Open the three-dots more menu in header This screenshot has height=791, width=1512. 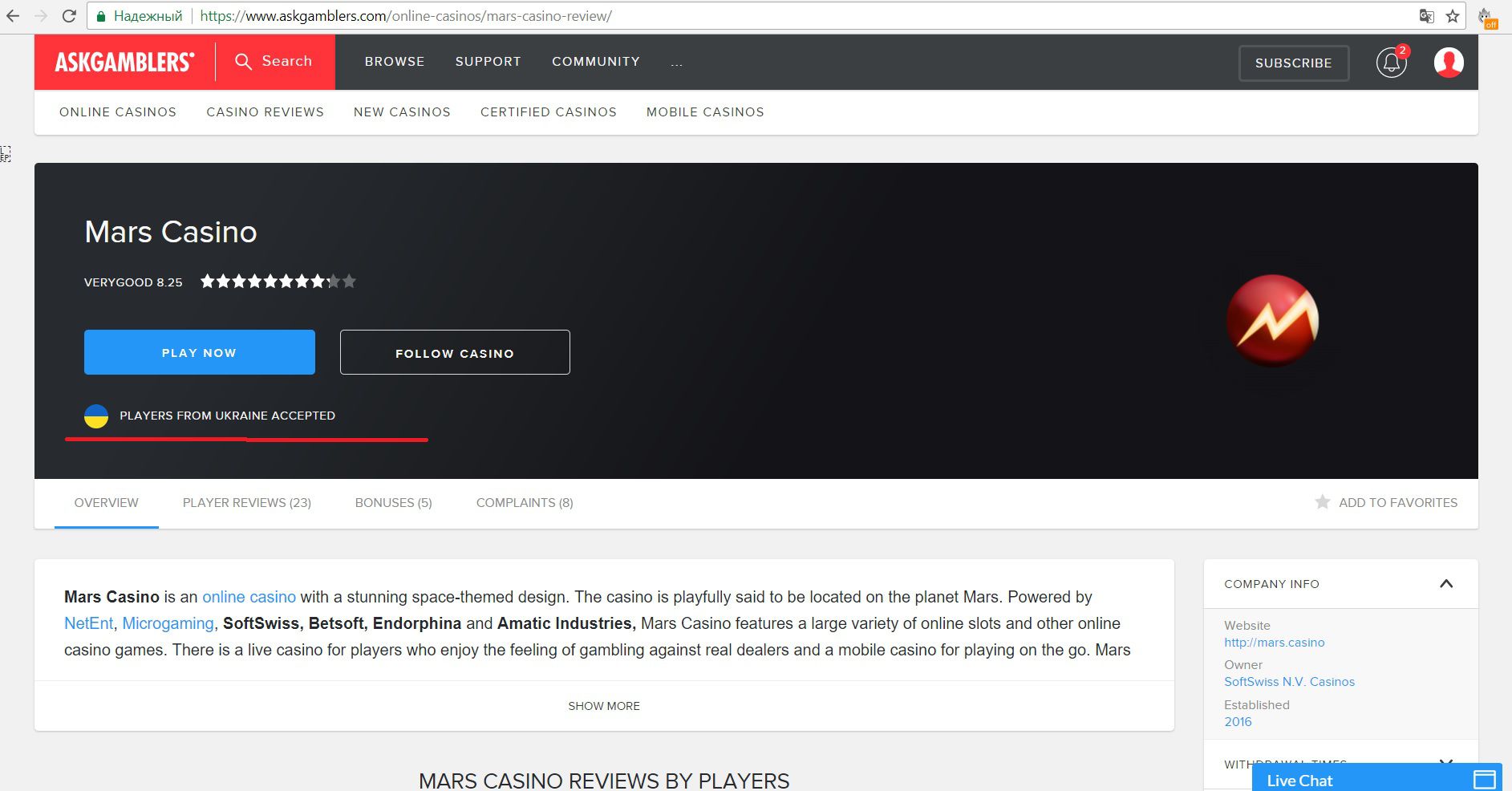coord(677,63)
